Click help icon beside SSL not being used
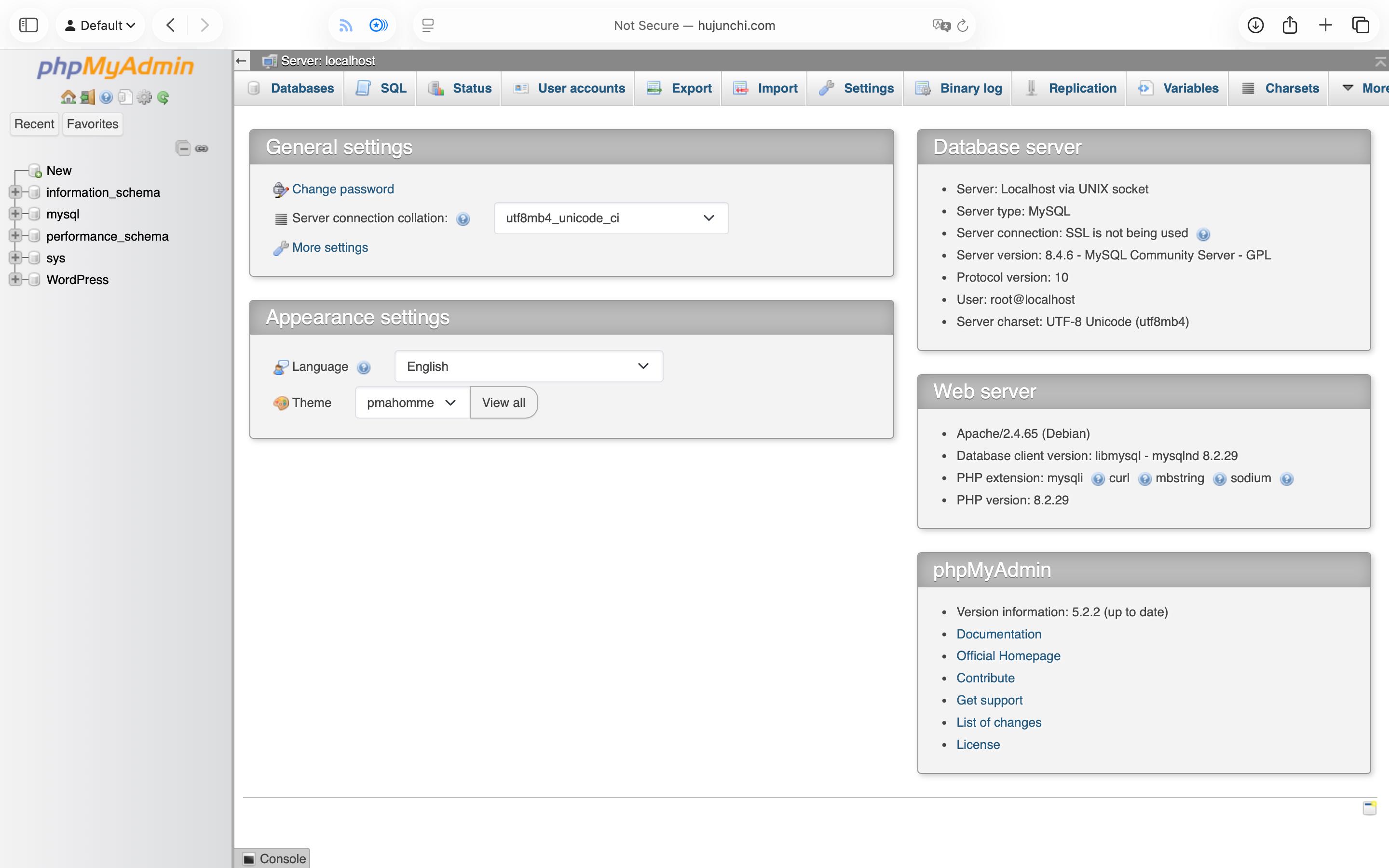Image resolution: width=1389 pixels, height=868 pixels. pyautogui.click(x=1203, y=234)
